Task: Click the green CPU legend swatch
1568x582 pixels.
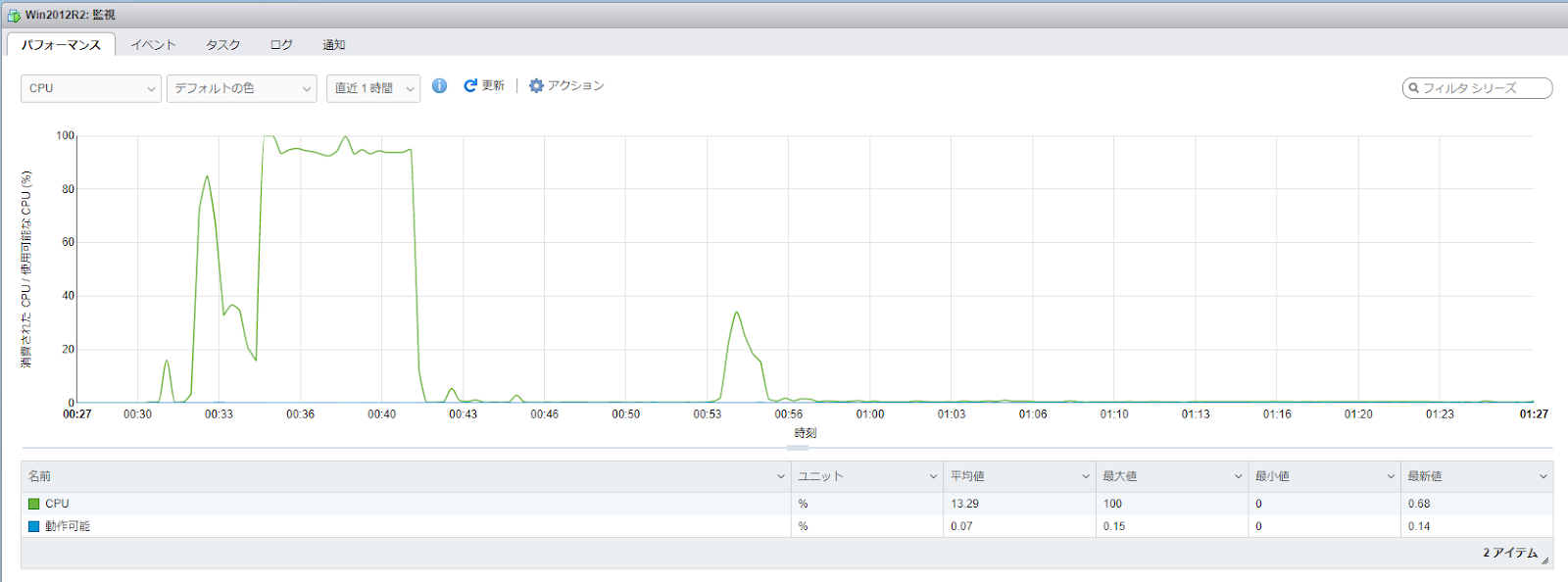Action: [34, 504]
